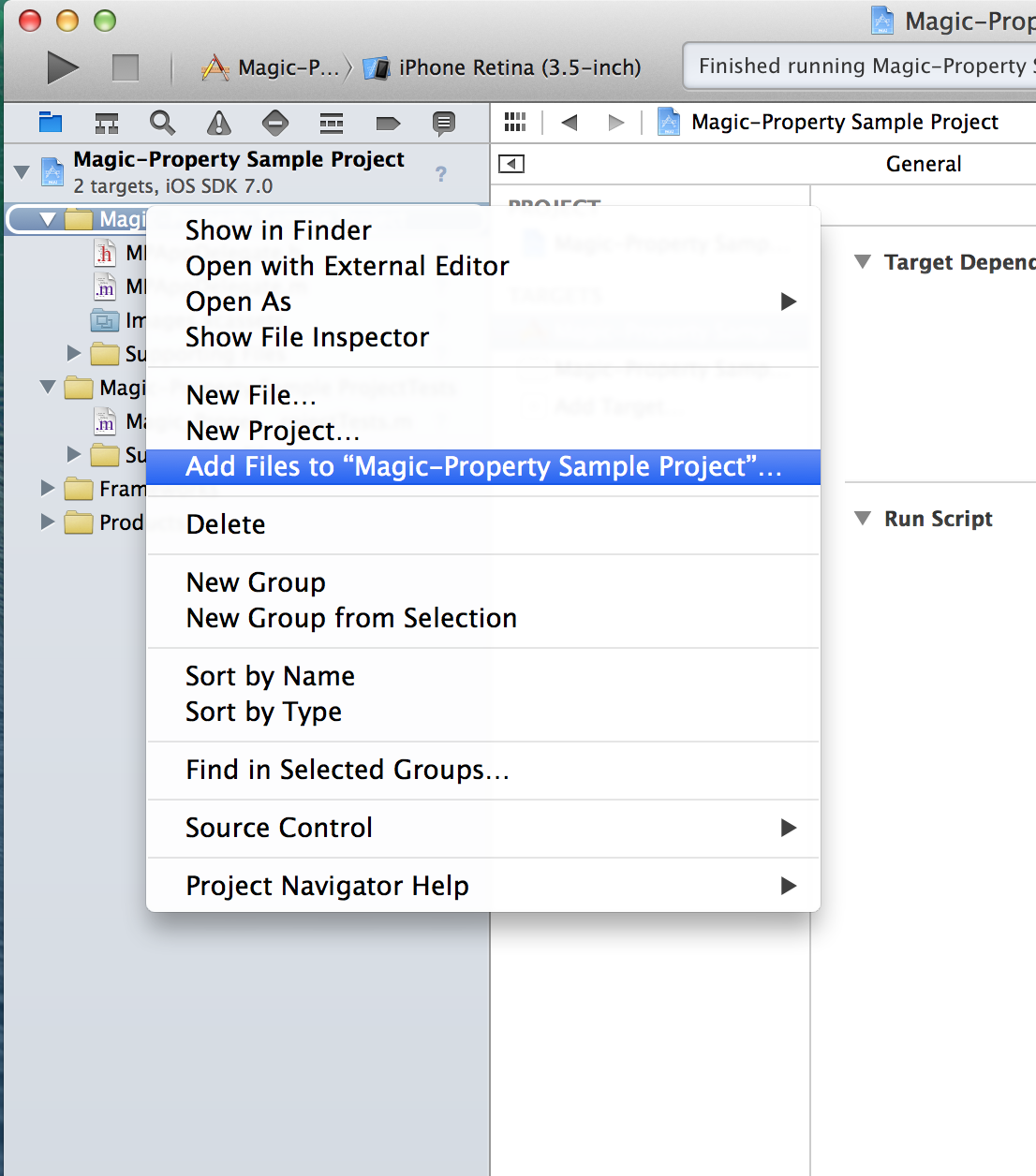Collapse the Target Dependencies section
The image size is (1036, 1176).
863,261
